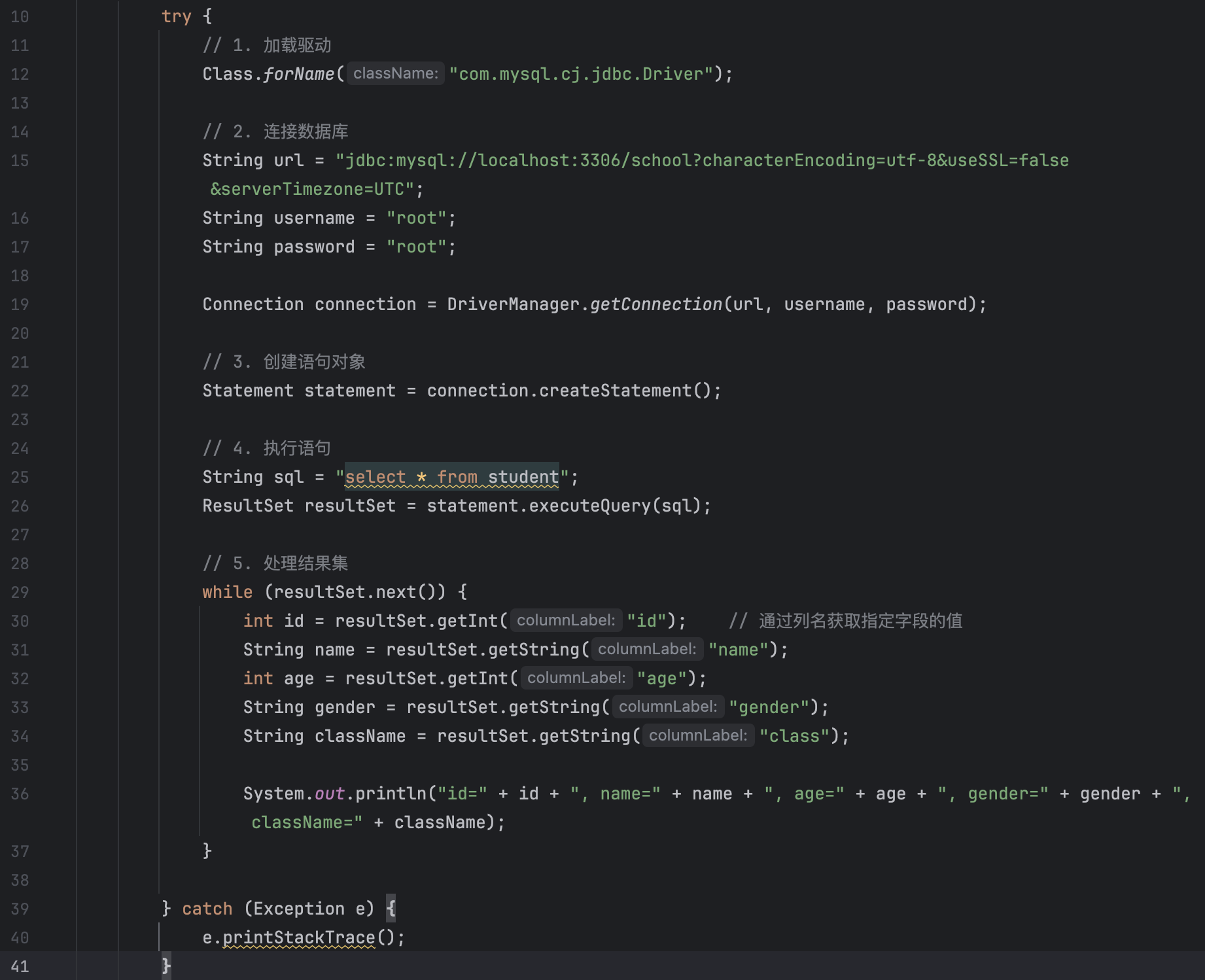
Task: Click the comment "// 5. 处理结果集"
Action: pos(275,563)
